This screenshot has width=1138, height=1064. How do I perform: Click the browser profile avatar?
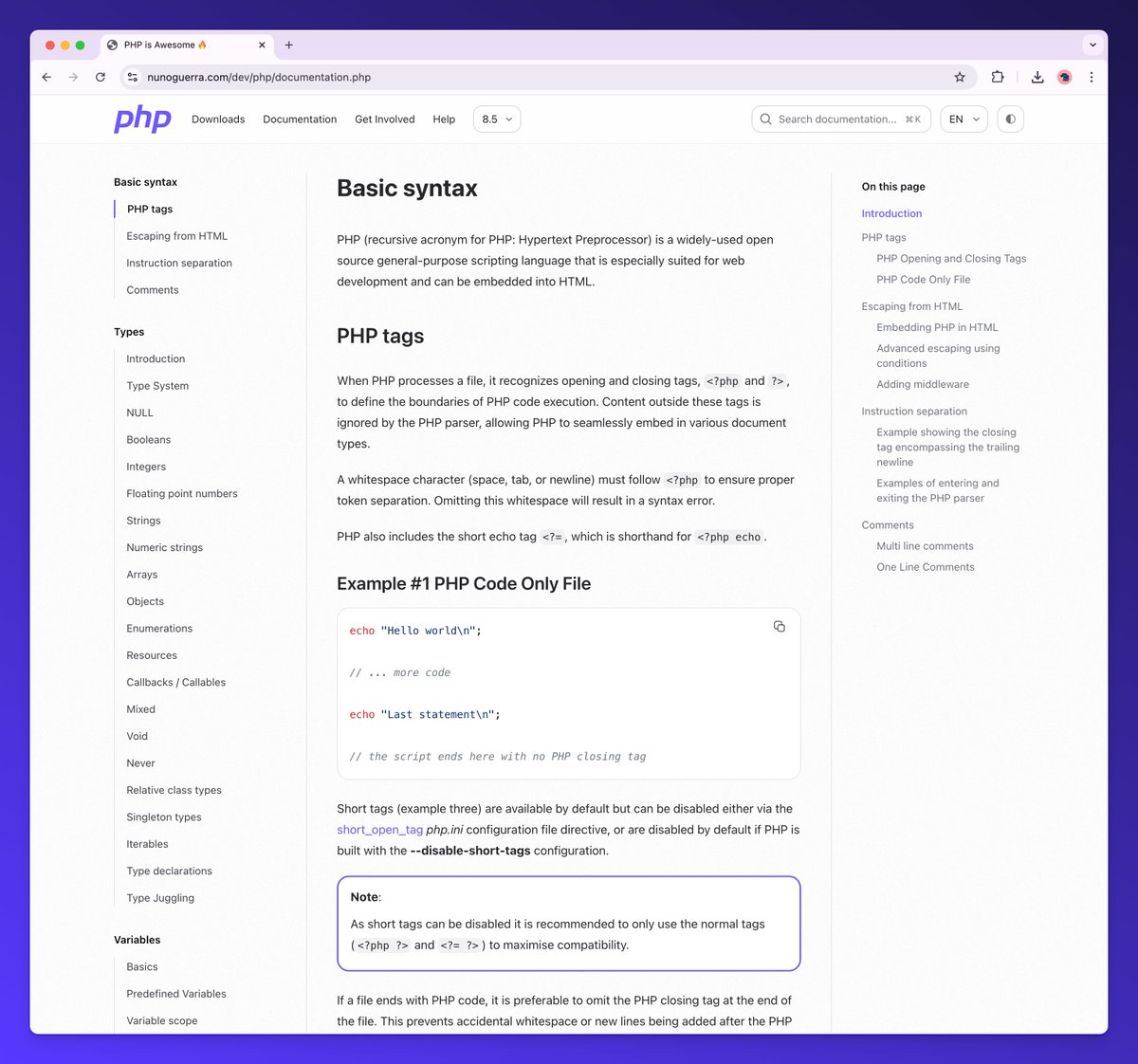(1064, 77)
